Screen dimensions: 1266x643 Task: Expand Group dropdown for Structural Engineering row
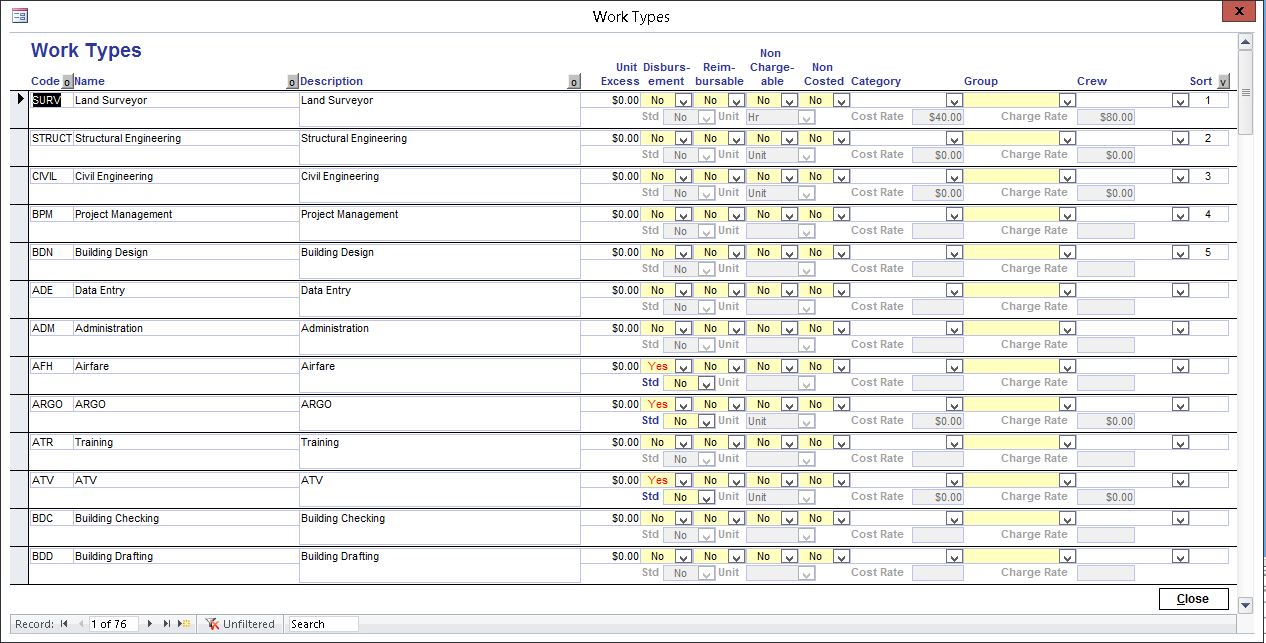click(x=1067, y=139)
